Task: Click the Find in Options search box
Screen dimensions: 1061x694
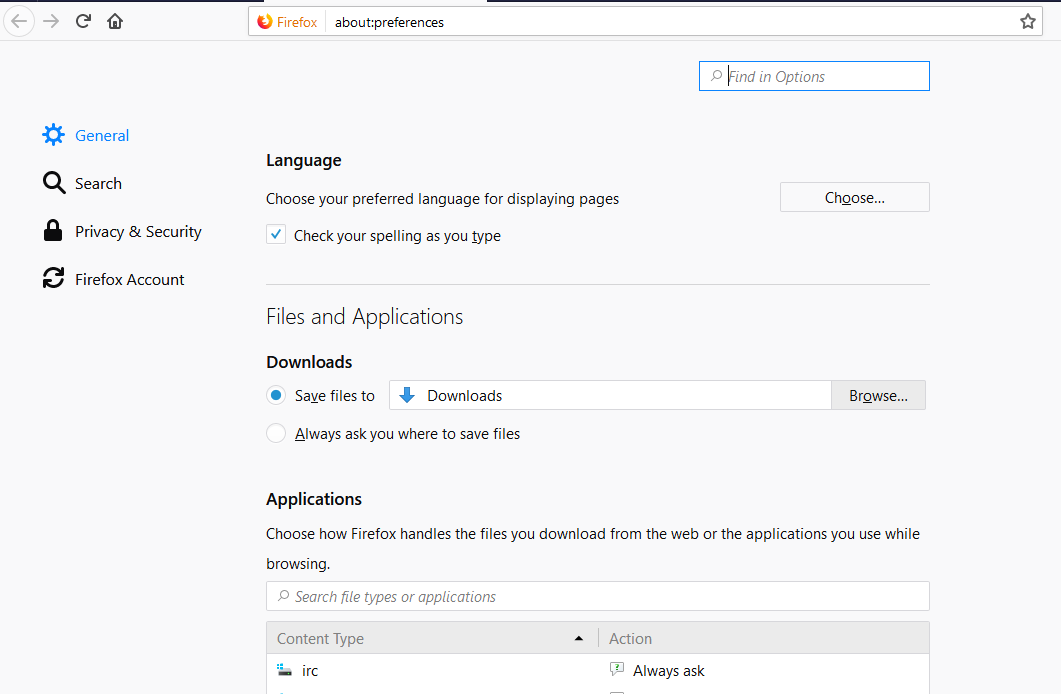Action: [x=814, y=76]
